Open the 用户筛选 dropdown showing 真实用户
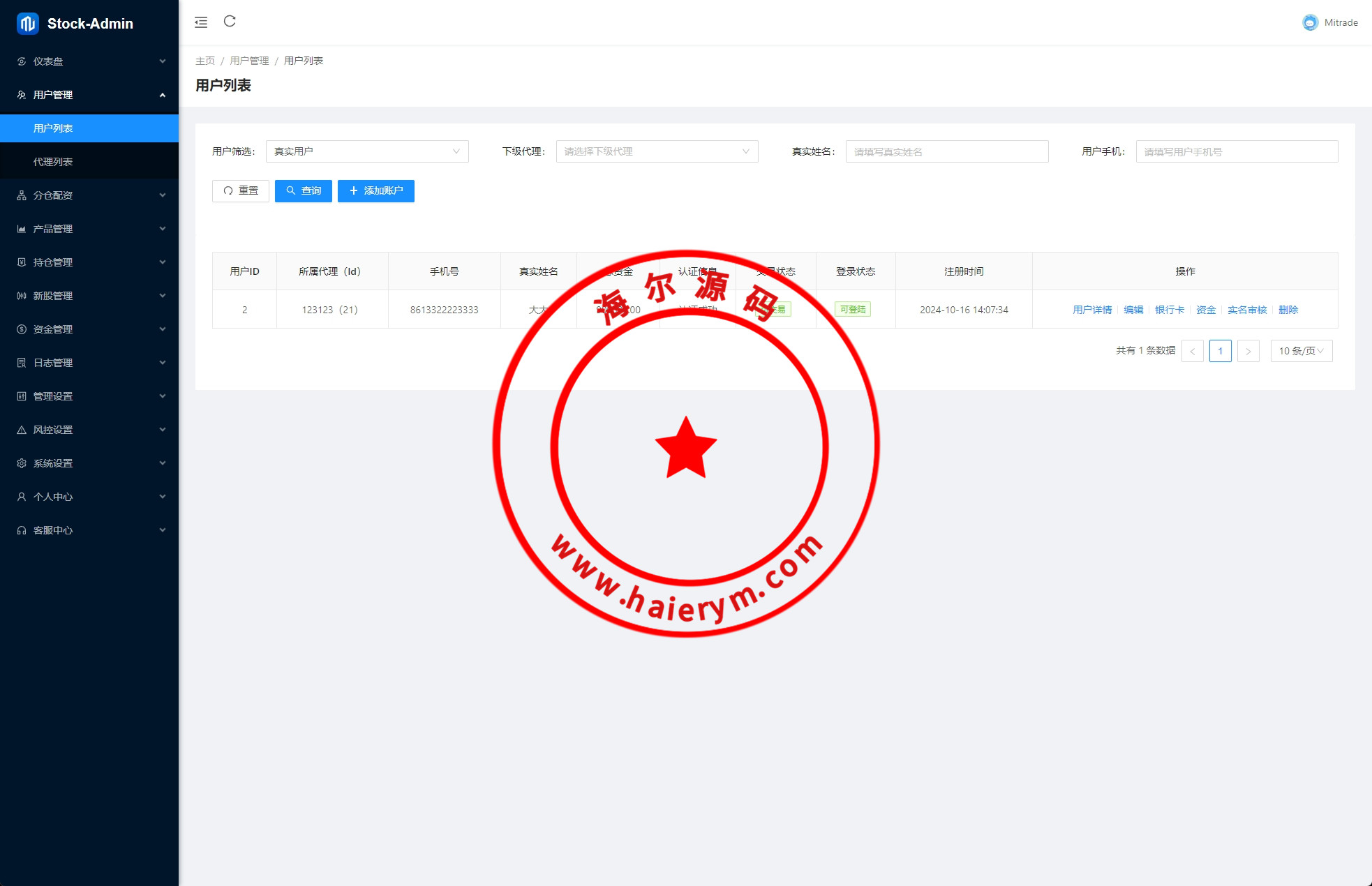The image size is (1372, 886). click(367, 151)
